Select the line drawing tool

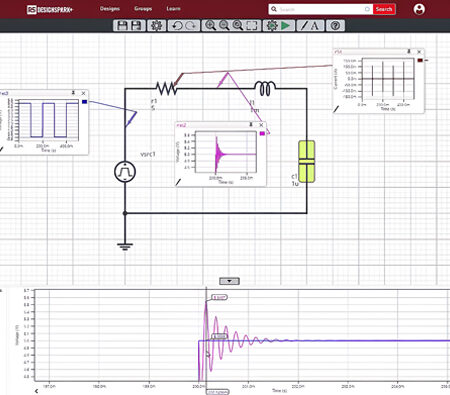[304, 26]
